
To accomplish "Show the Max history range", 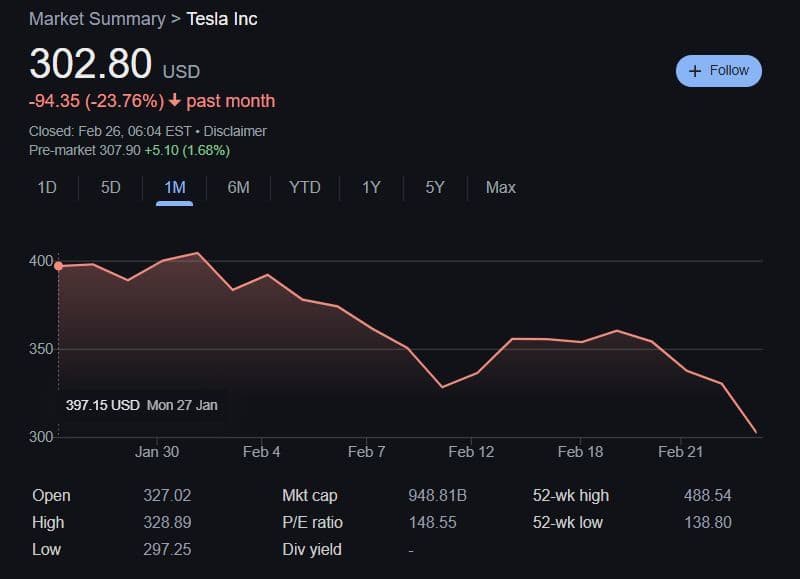I will click(501, 187).
